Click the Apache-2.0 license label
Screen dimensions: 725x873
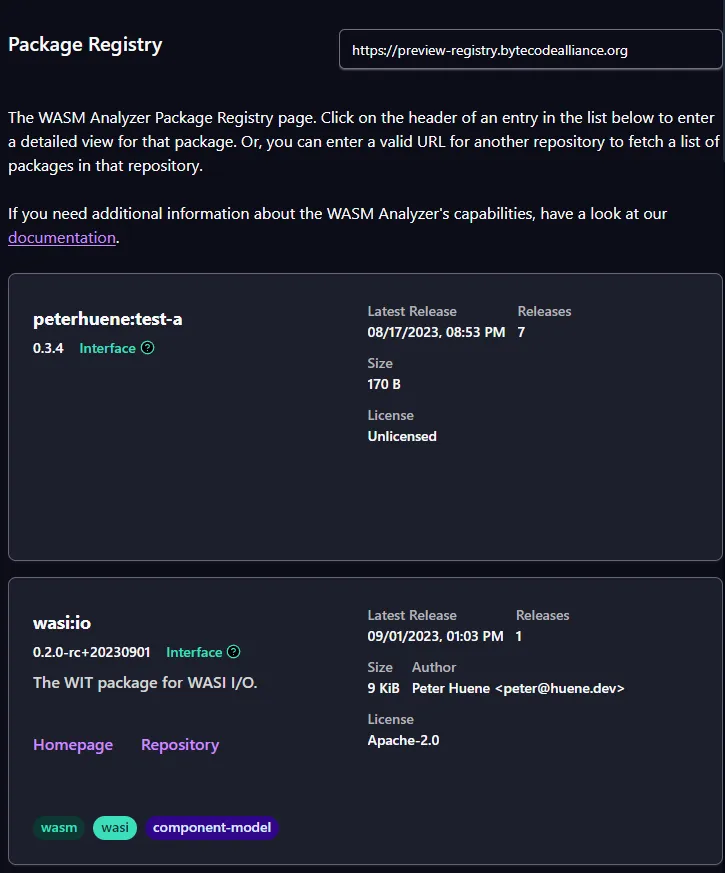(x=403, y=740)
